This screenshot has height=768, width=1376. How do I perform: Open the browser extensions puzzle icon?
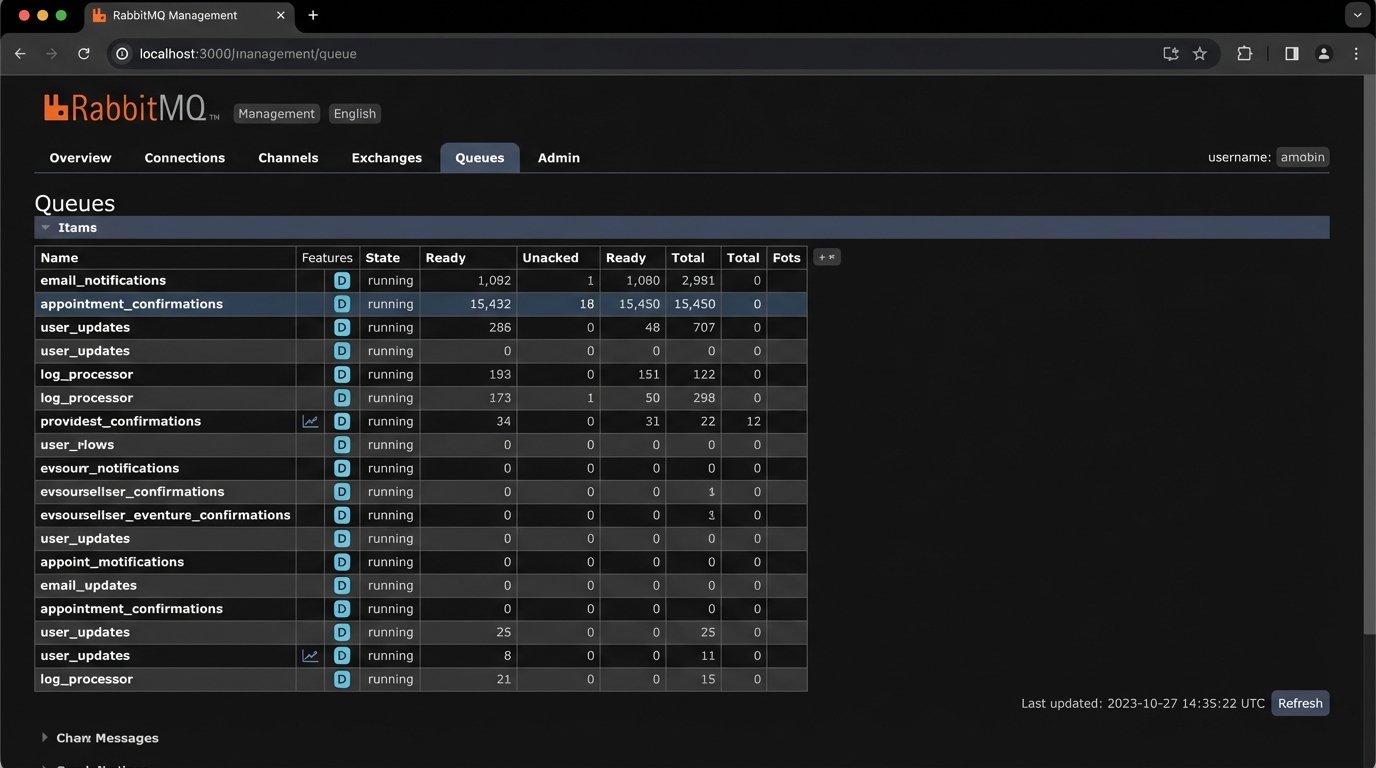tap(1245, 54)
